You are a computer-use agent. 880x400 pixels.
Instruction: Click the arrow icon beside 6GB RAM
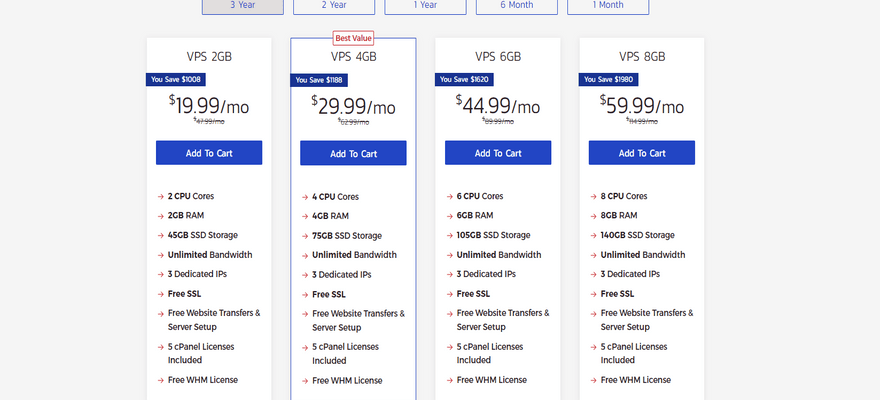point(450,216)
